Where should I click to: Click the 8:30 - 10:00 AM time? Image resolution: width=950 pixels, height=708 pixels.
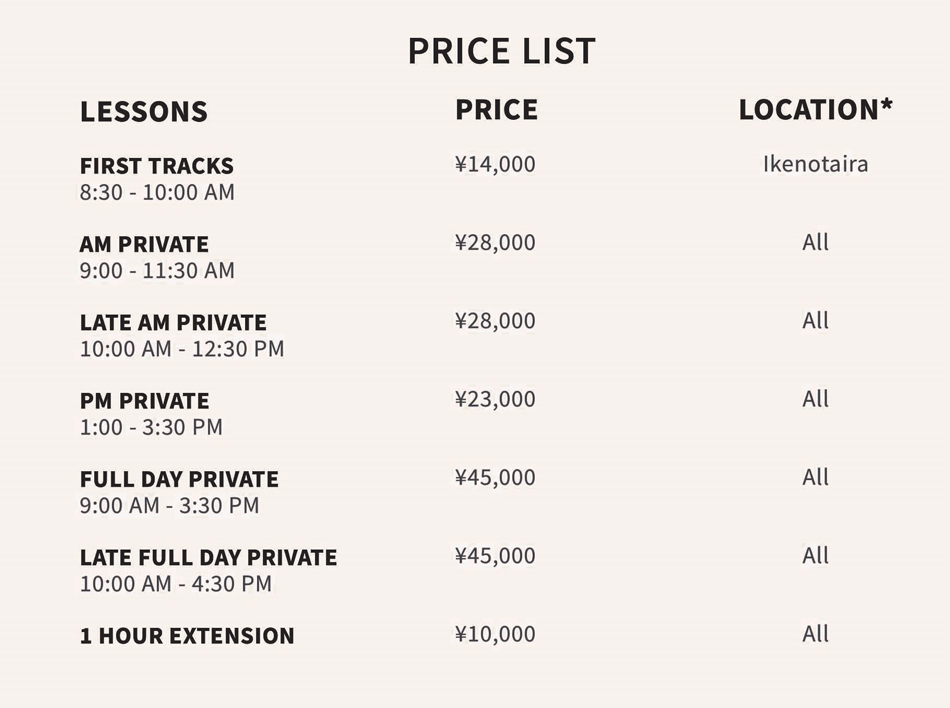click(157, 192)
